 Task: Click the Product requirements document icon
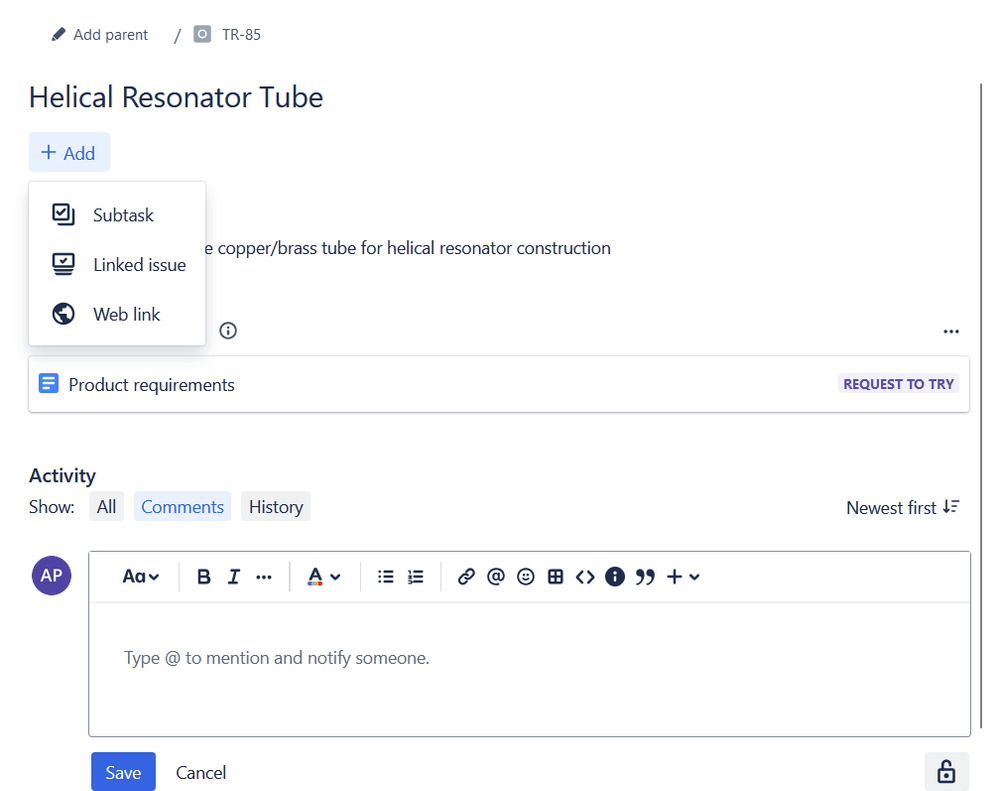(48, 383)
